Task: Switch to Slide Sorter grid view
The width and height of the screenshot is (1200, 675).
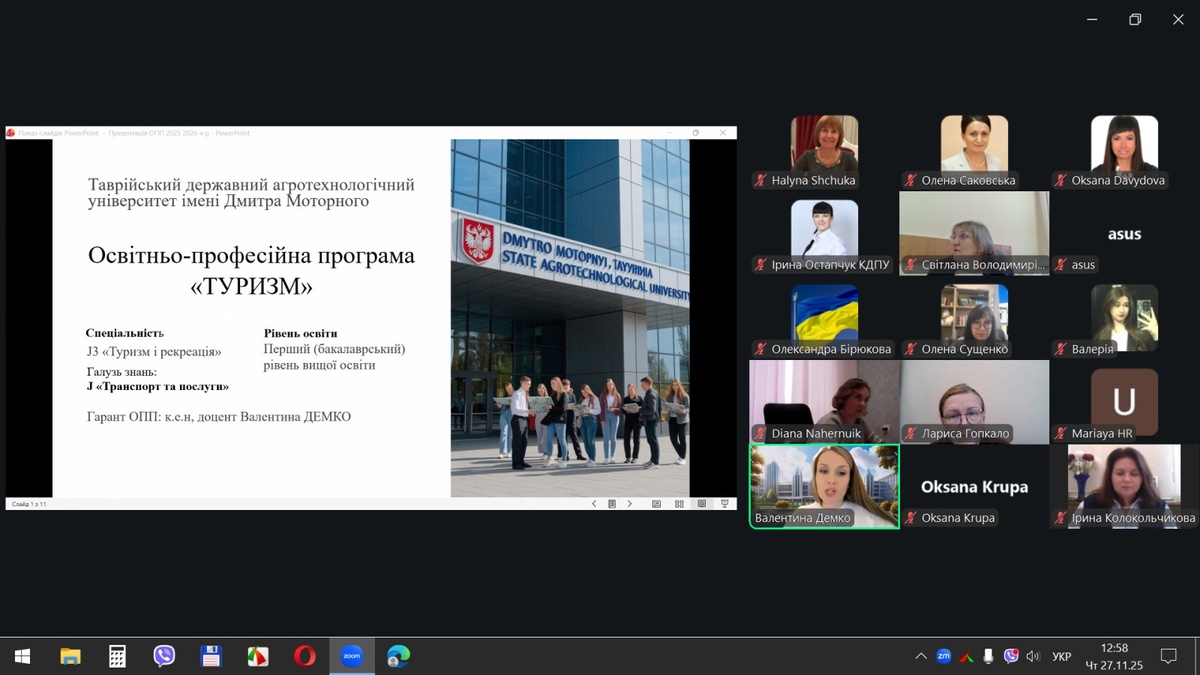Action: [x=679, y=504]
